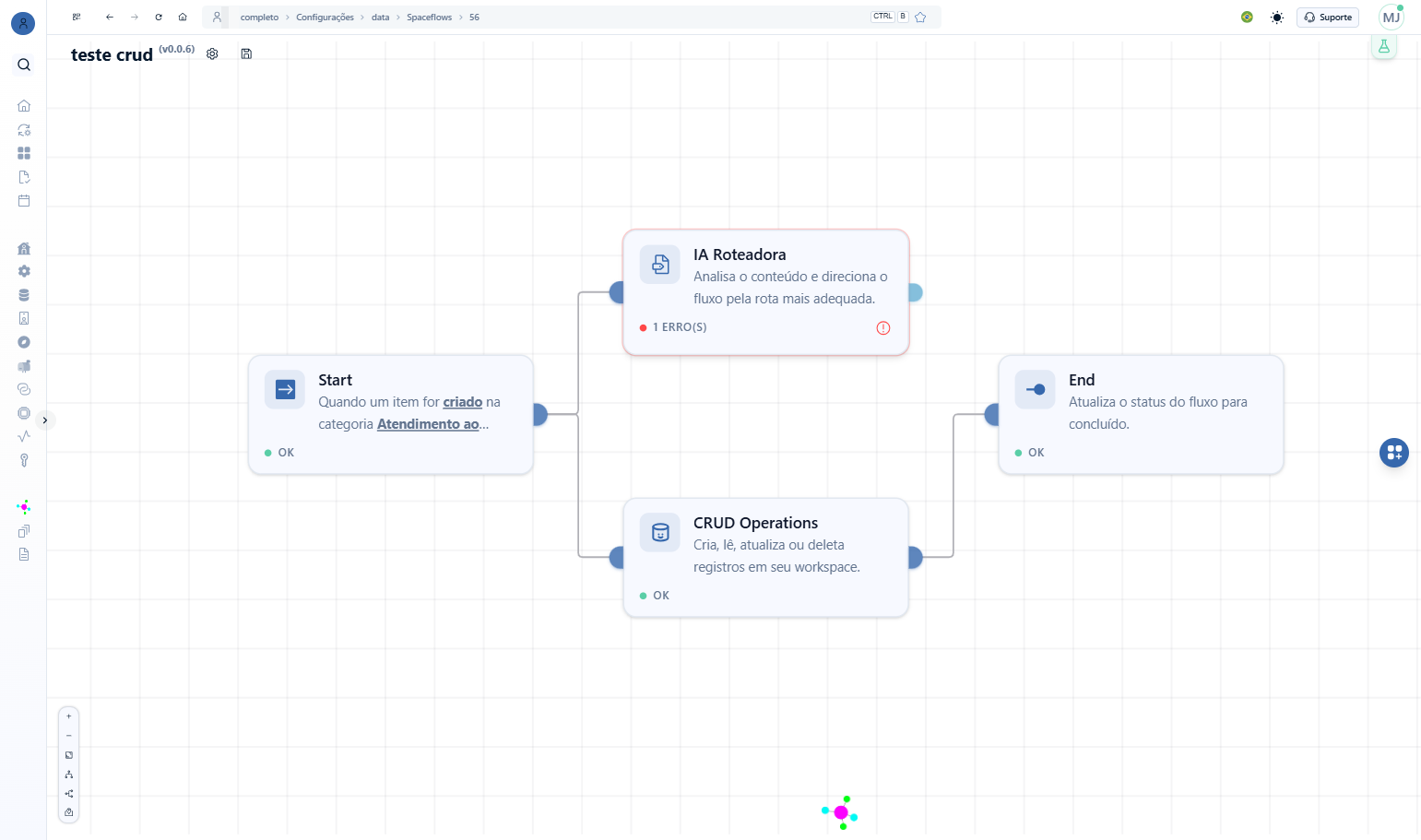Click the error alert icon on IA Roteadora
1421x840 pixels.
[883, 327]
